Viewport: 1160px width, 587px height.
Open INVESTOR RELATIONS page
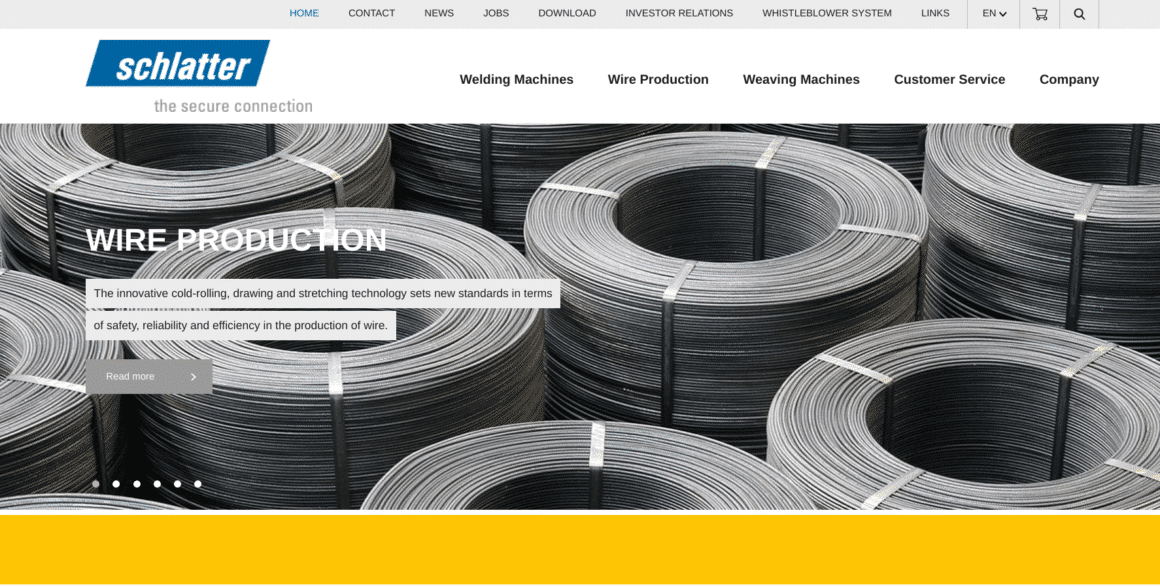(679, 13)
